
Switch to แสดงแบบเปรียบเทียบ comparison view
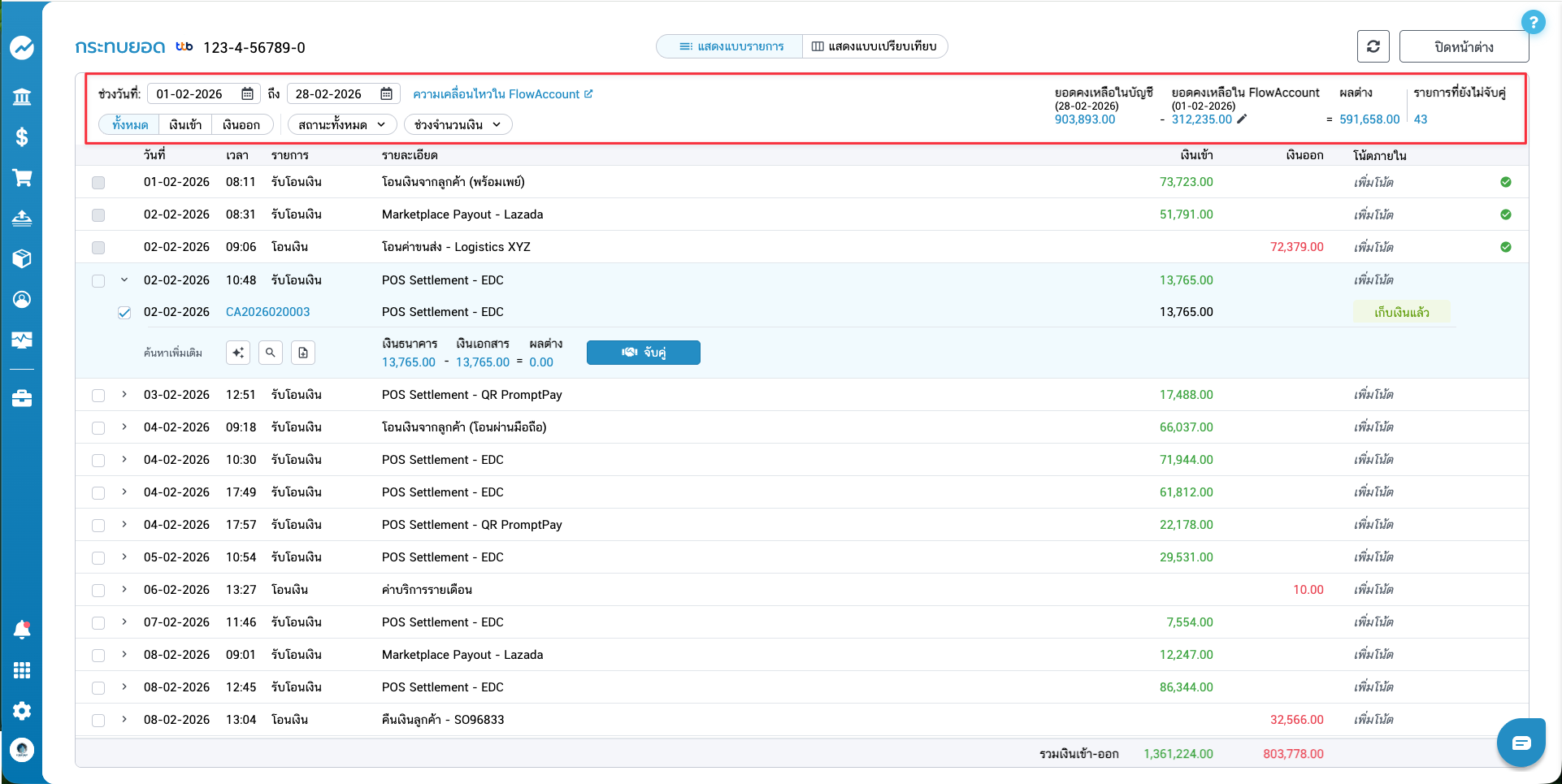[874, 46]
